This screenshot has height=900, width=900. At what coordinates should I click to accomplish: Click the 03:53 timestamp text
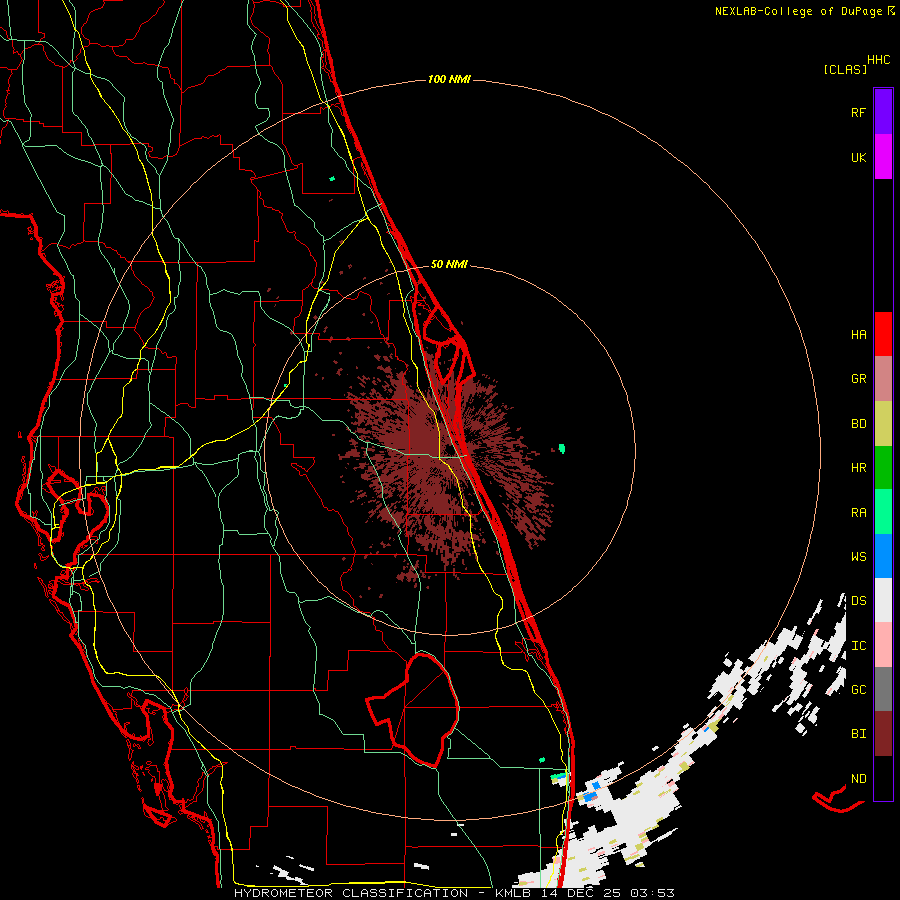pos(651,893)
